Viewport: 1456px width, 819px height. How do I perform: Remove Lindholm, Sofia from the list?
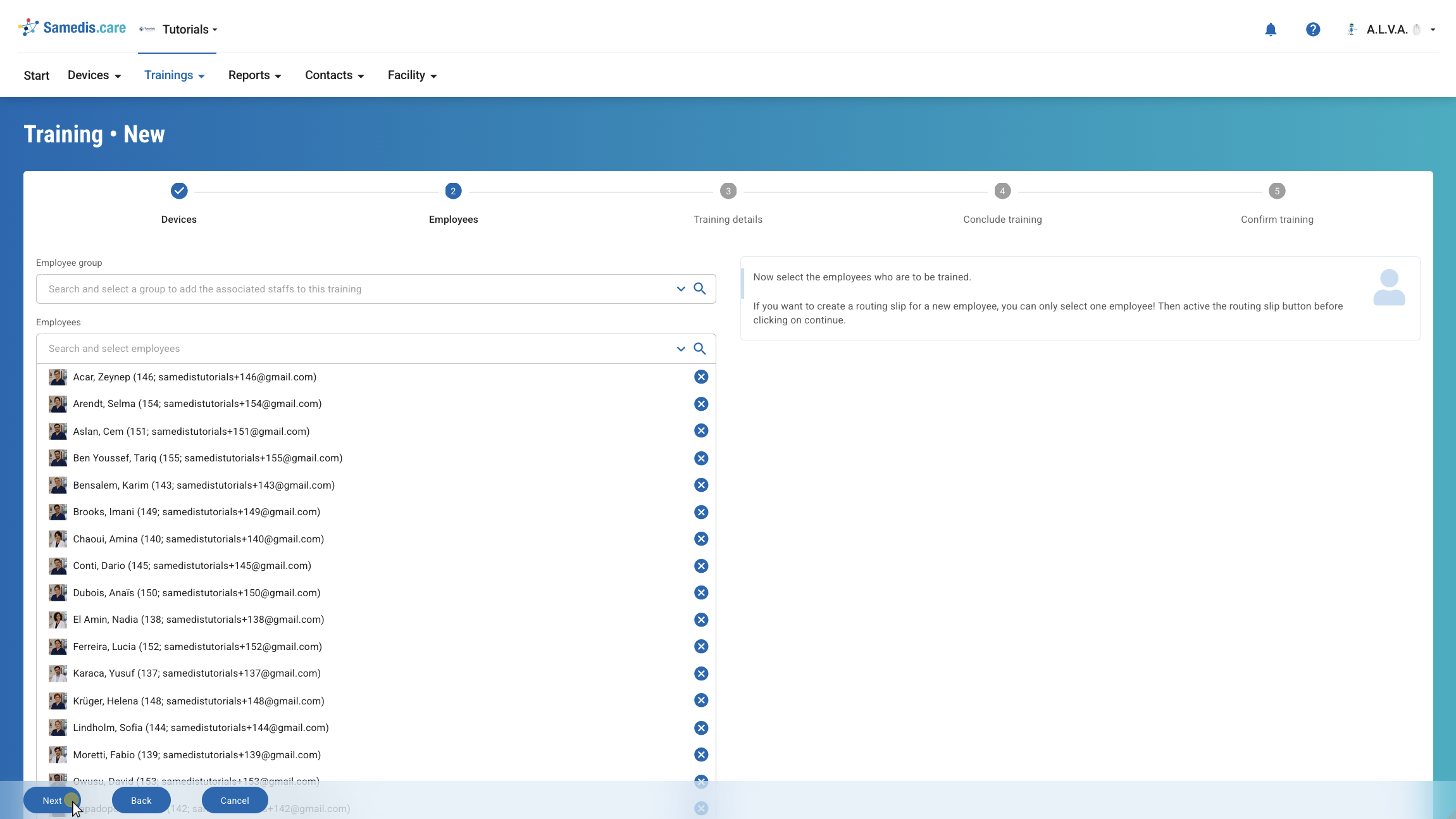pos(701,728)
